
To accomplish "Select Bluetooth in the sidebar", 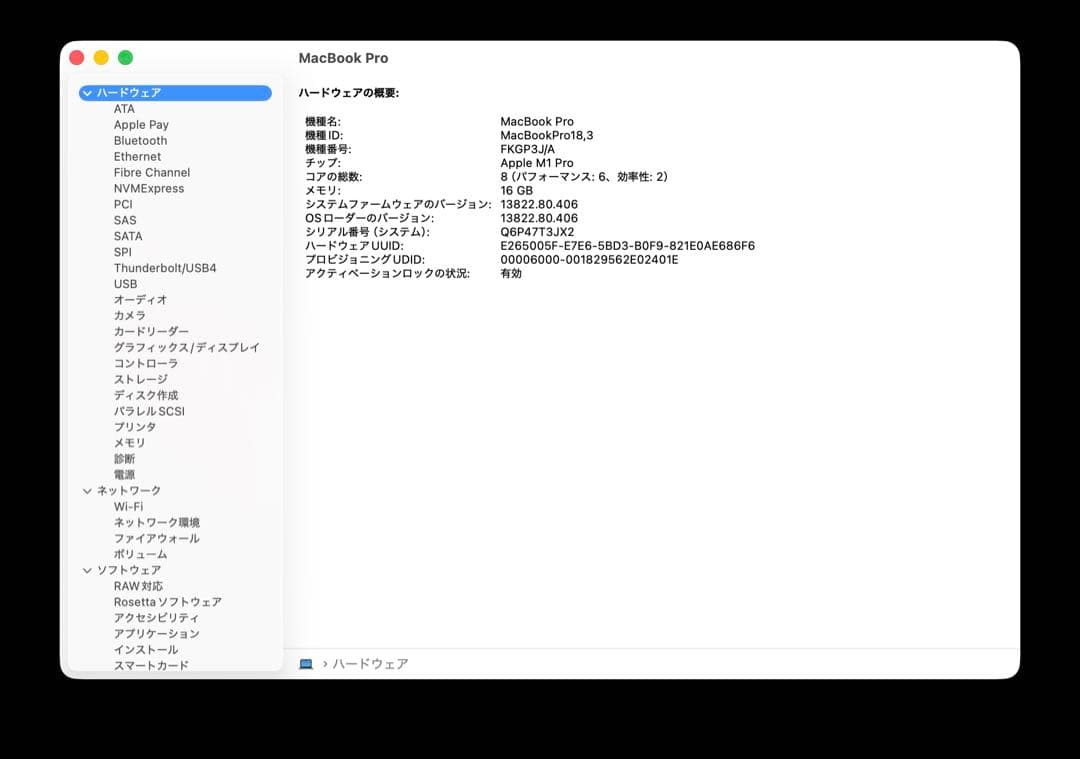I will (139, 140).
